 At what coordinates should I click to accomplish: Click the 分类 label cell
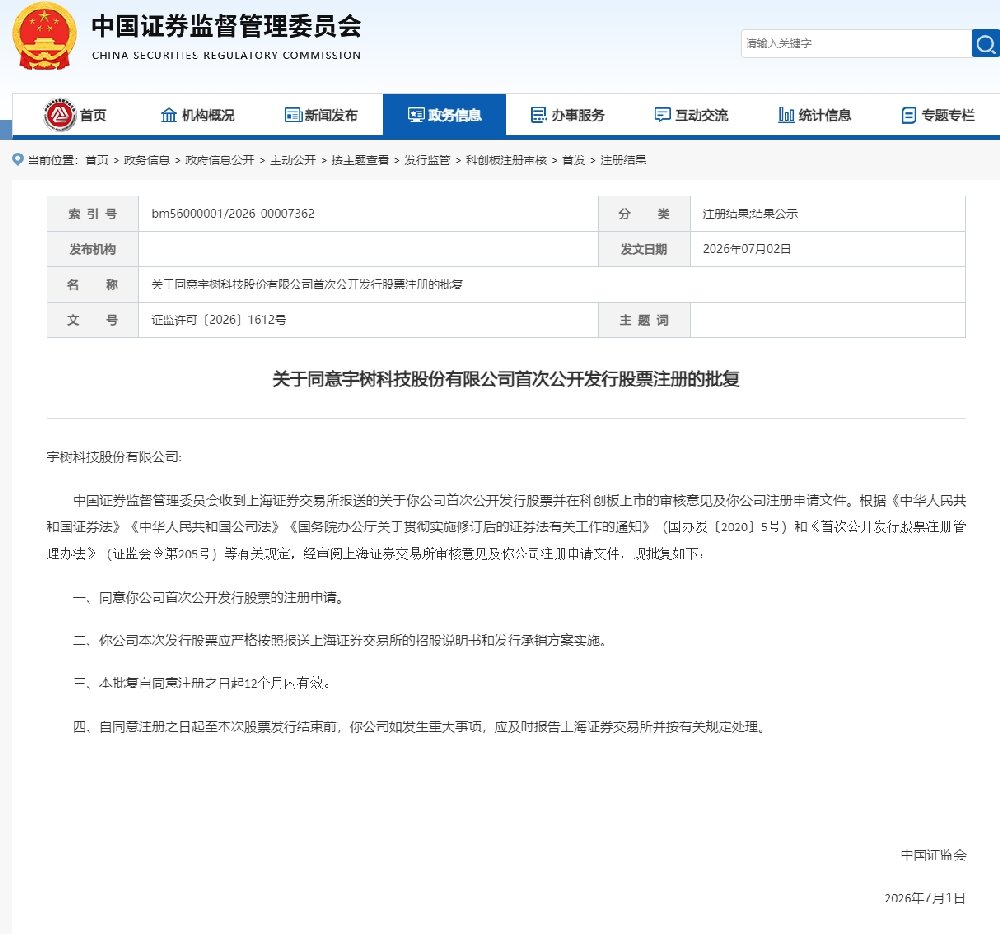644,214
